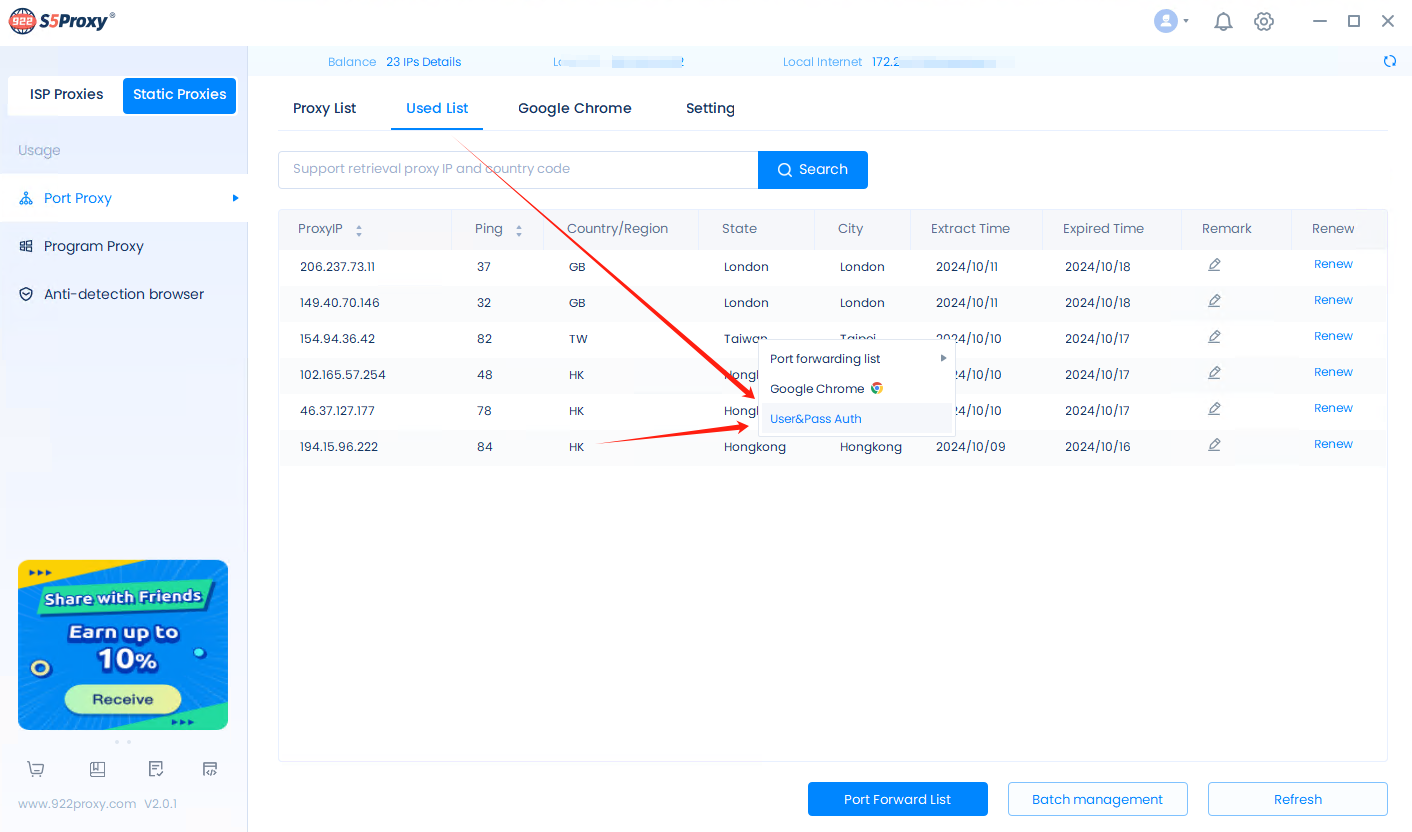The width and height of the screenshot is (1412, 832).
Task: Switch to ISP Proxies mode
Action: pos(66,95)
